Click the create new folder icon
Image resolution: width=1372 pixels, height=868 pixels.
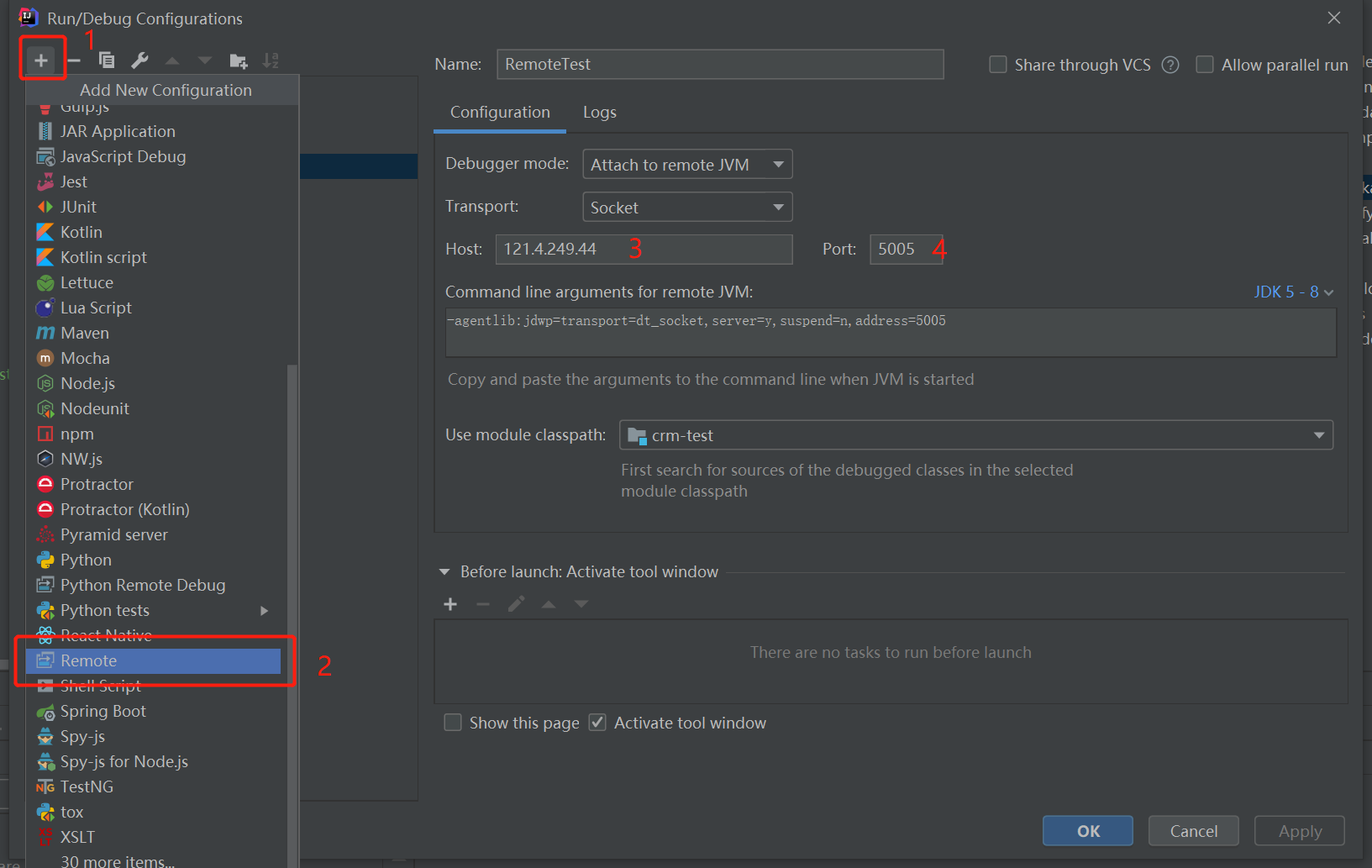click(x=239, y=60)
